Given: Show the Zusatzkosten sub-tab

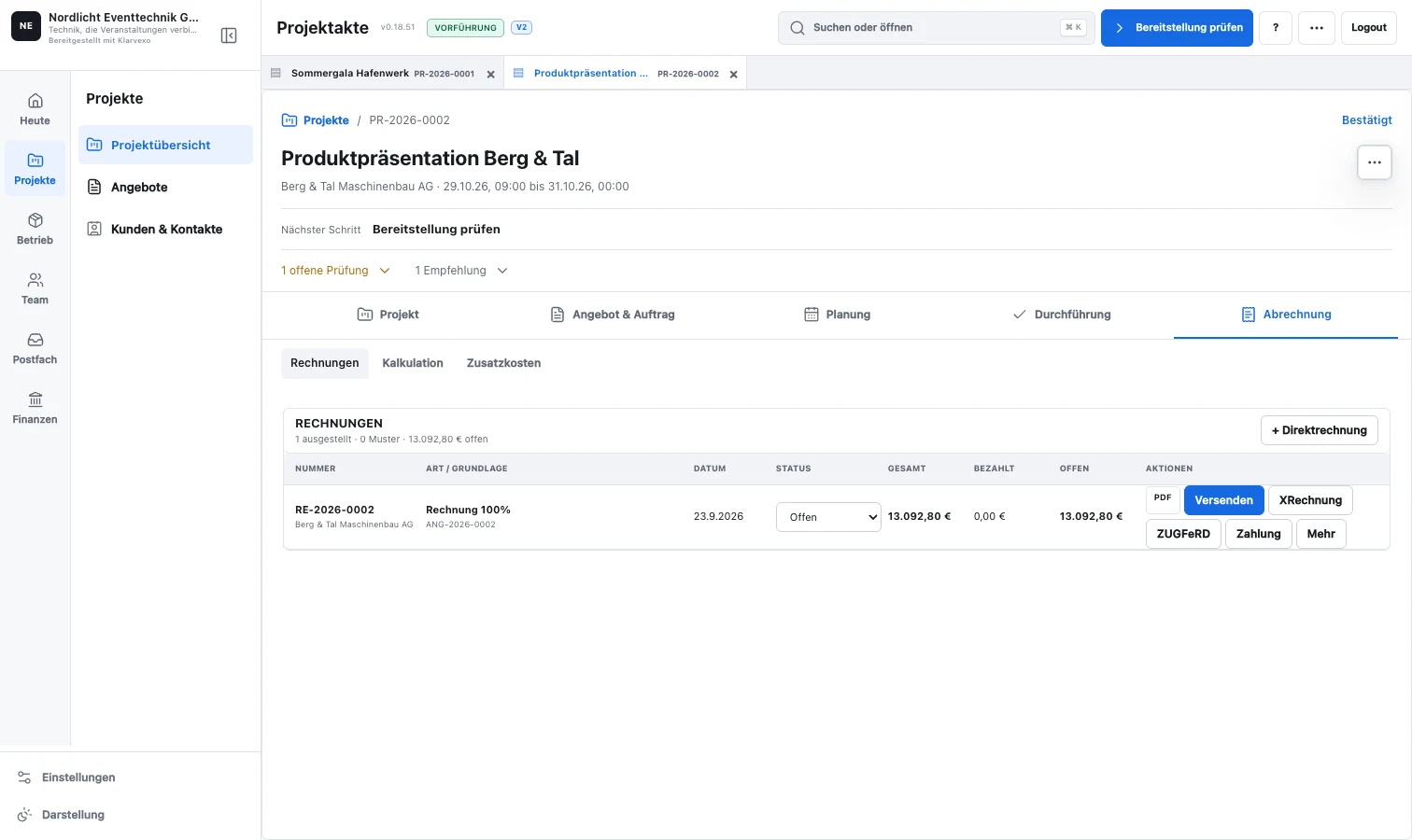Looking at the screenshot, I should [503, 363].
